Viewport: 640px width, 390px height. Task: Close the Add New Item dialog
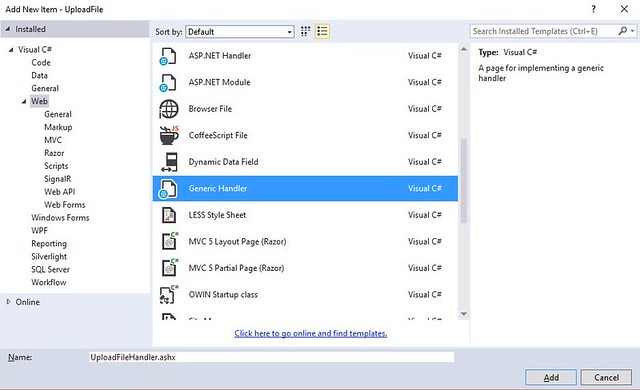click(x=624, y=9)
